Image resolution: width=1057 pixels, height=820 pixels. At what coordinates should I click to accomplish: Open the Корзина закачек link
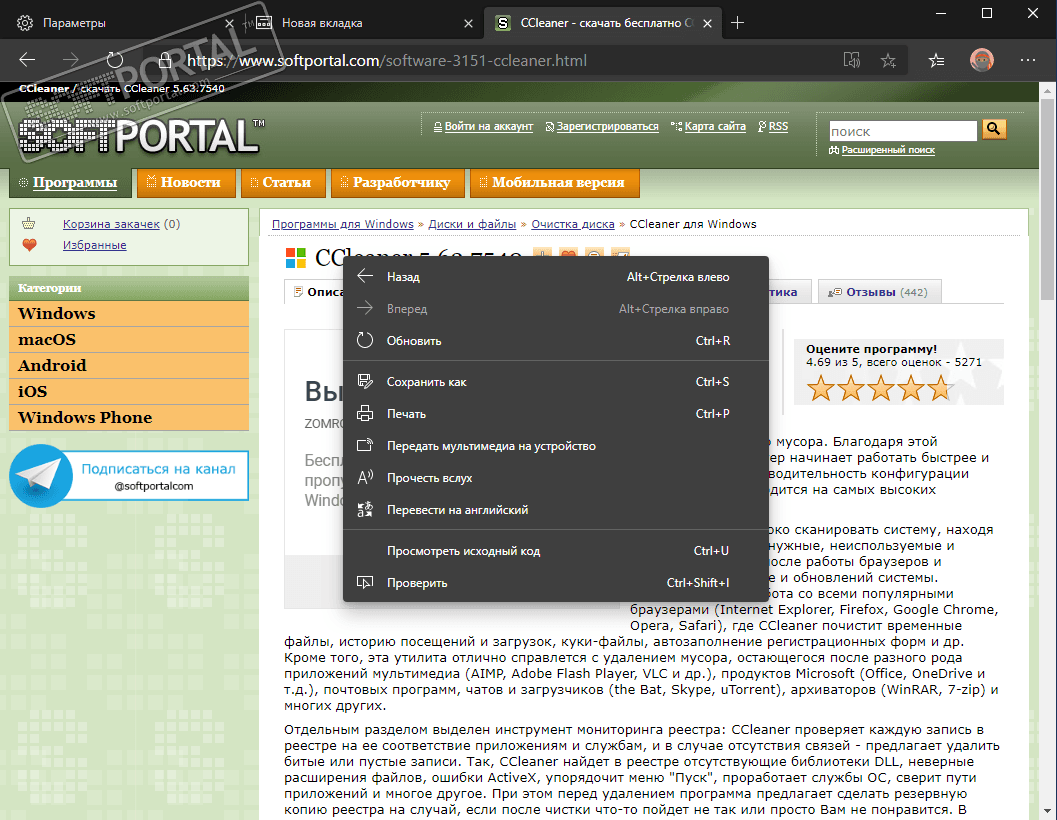pyautogui.click(x=111, y=224)
